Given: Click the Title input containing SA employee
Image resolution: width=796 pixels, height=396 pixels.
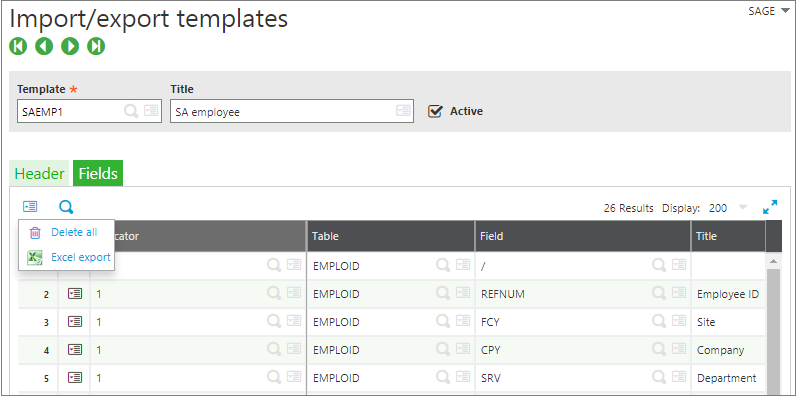Looking at the screenshot, I should point(292,111).
